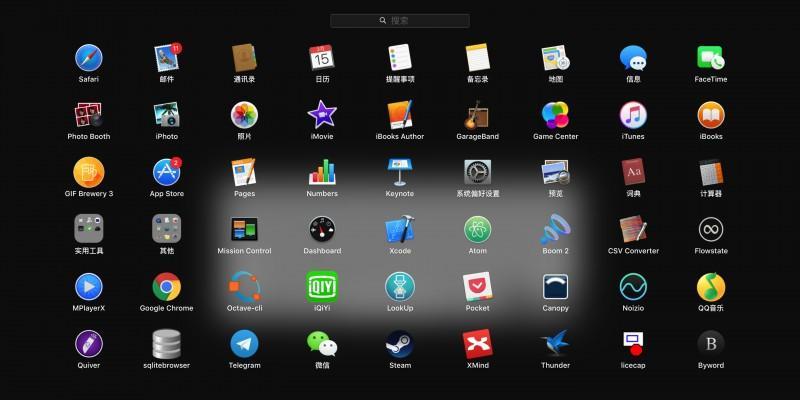Open Steam
Viewport: 800px width, 400px height.
(400, 344)
